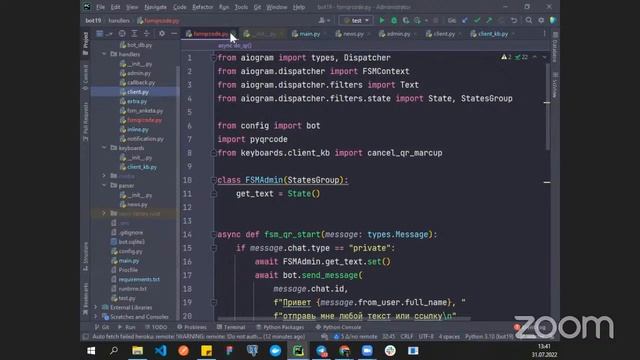Commit changes with green checkmark icon
This screenshot has height=360, width=640.
477,20
